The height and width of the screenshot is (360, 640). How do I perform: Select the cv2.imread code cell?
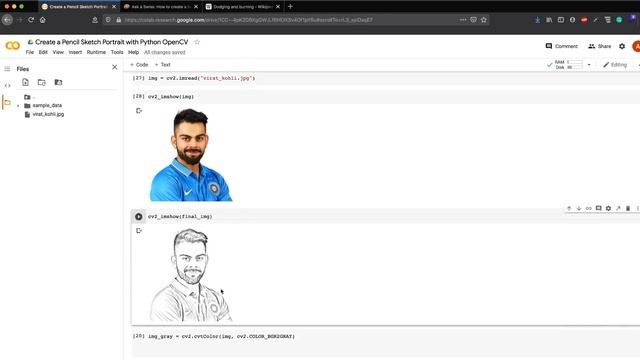pyautogui.click(x=385, y=78)
